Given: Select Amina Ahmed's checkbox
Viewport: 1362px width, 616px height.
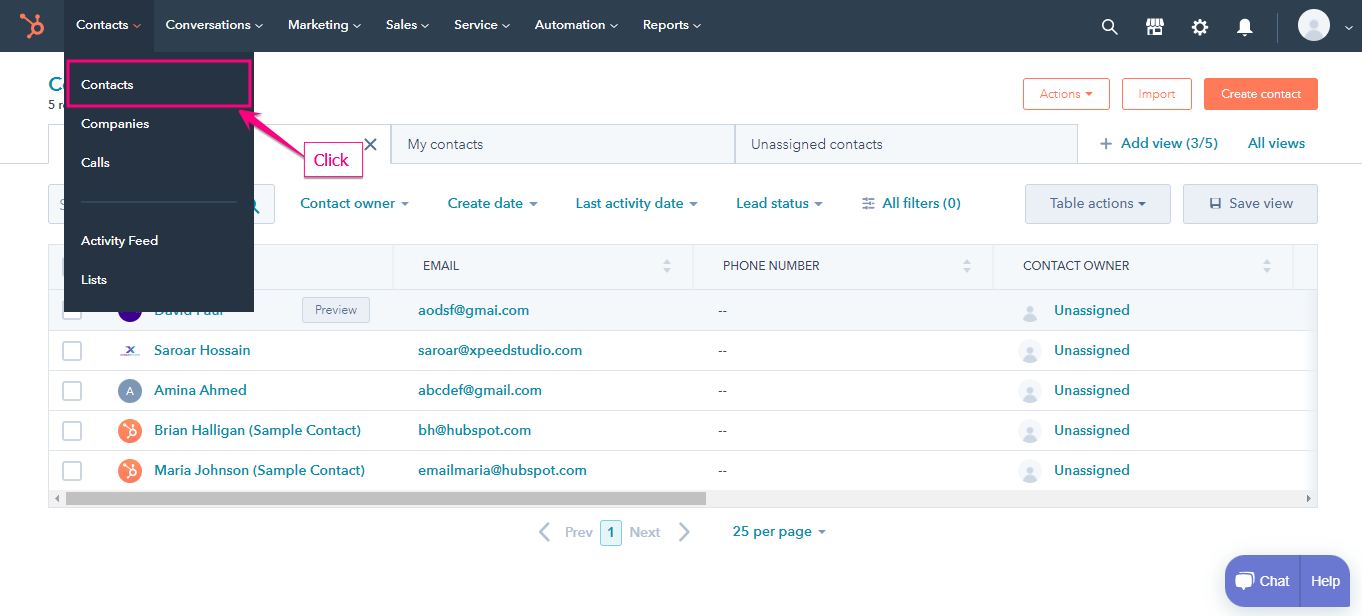Looking at the screenshot, I should (x=71, y=390).
